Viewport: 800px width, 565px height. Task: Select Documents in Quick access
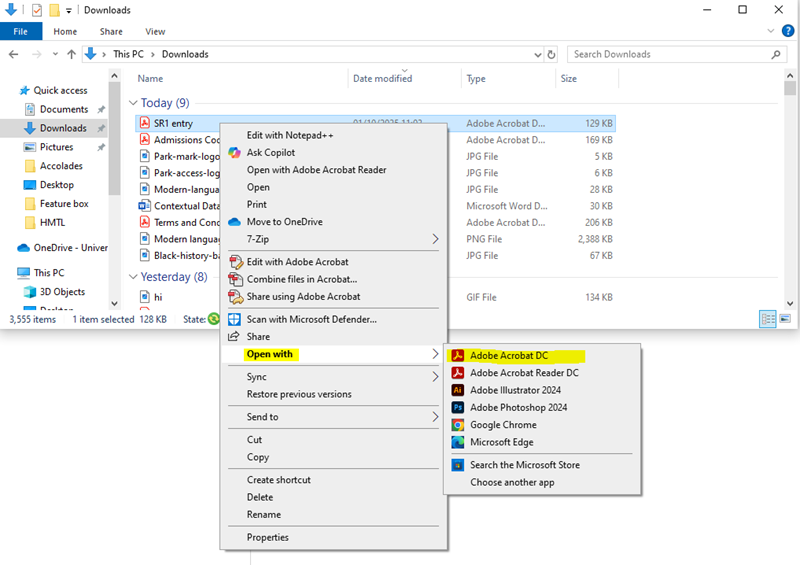(64, 109)
